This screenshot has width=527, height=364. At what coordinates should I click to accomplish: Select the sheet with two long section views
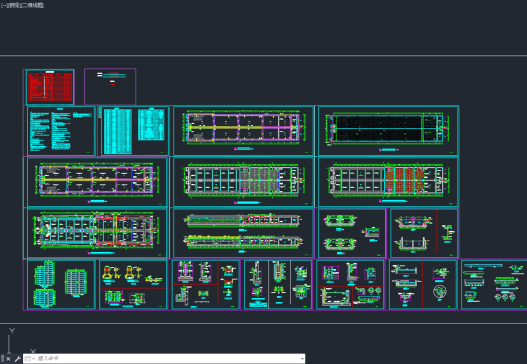[243, 233]
